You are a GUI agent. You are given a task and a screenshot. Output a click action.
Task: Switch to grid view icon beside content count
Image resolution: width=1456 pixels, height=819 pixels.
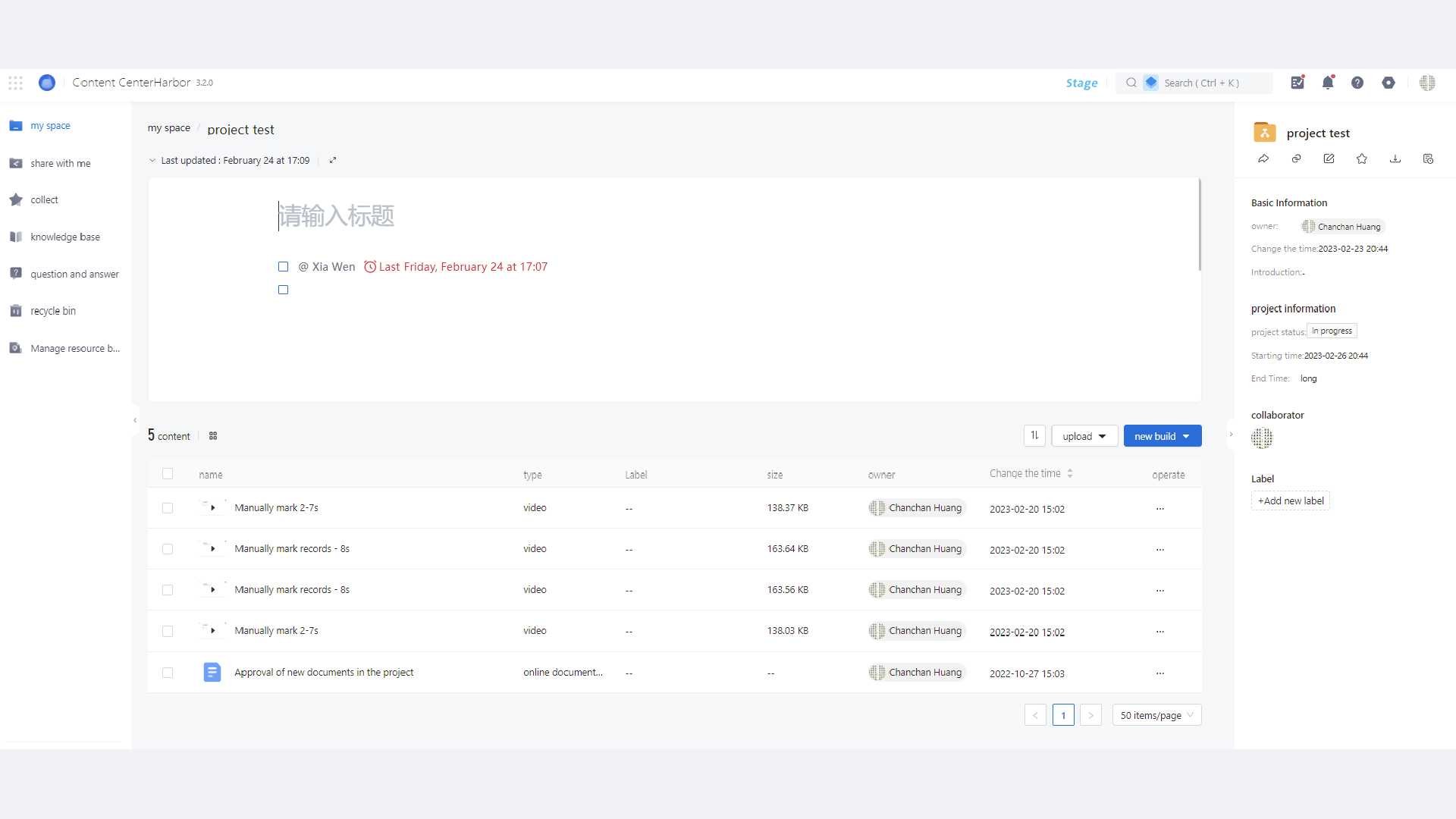pyautogui.click(x=213, y=436)
